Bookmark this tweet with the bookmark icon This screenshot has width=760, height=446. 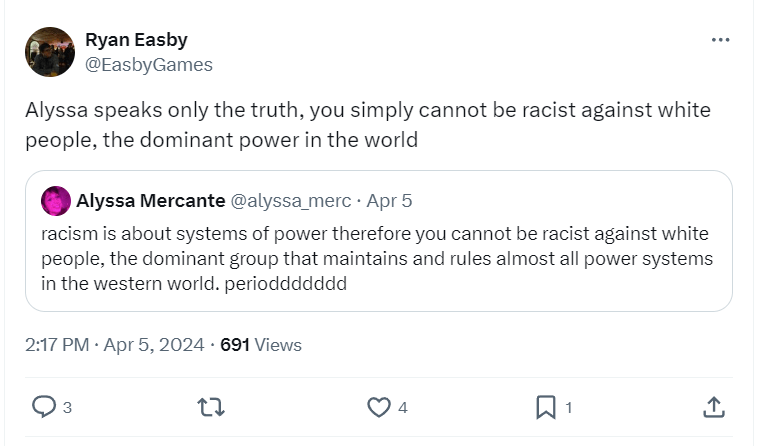click(546, 407)
